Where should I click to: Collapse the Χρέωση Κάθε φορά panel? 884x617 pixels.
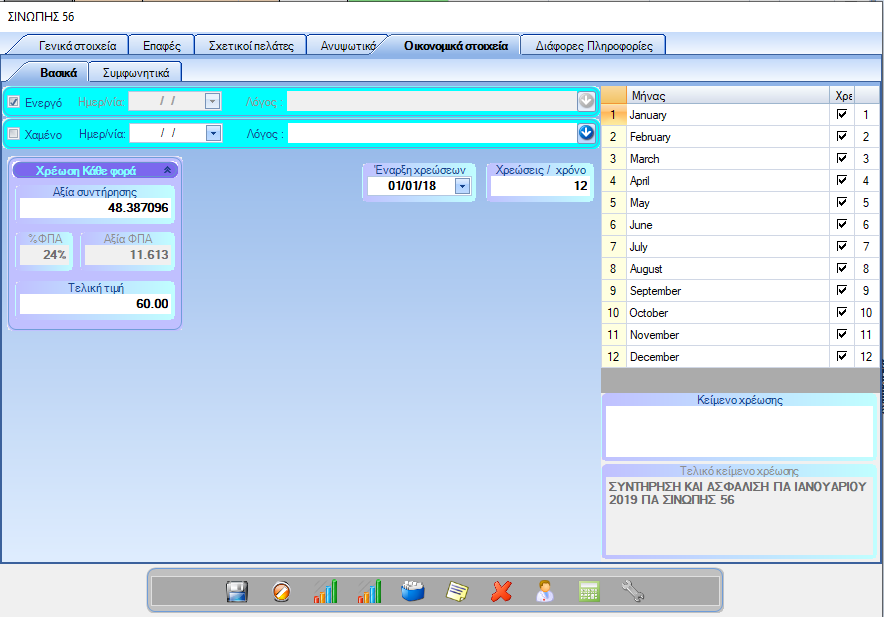pyautogui.click(x=167, y=170)
